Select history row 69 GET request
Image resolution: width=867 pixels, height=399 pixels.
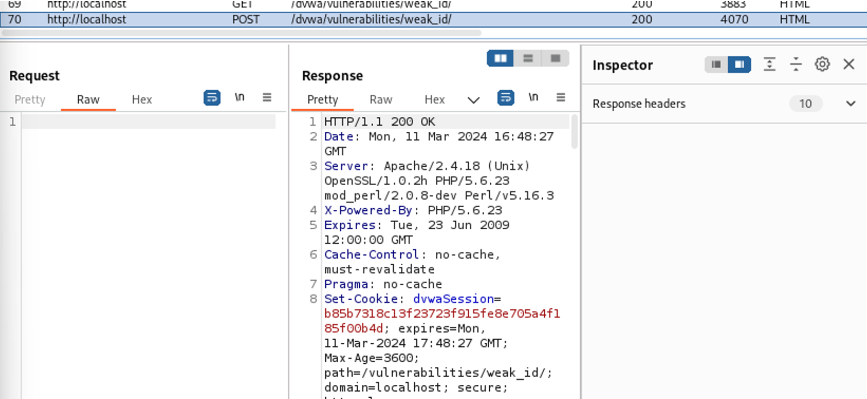pos(434,4)
